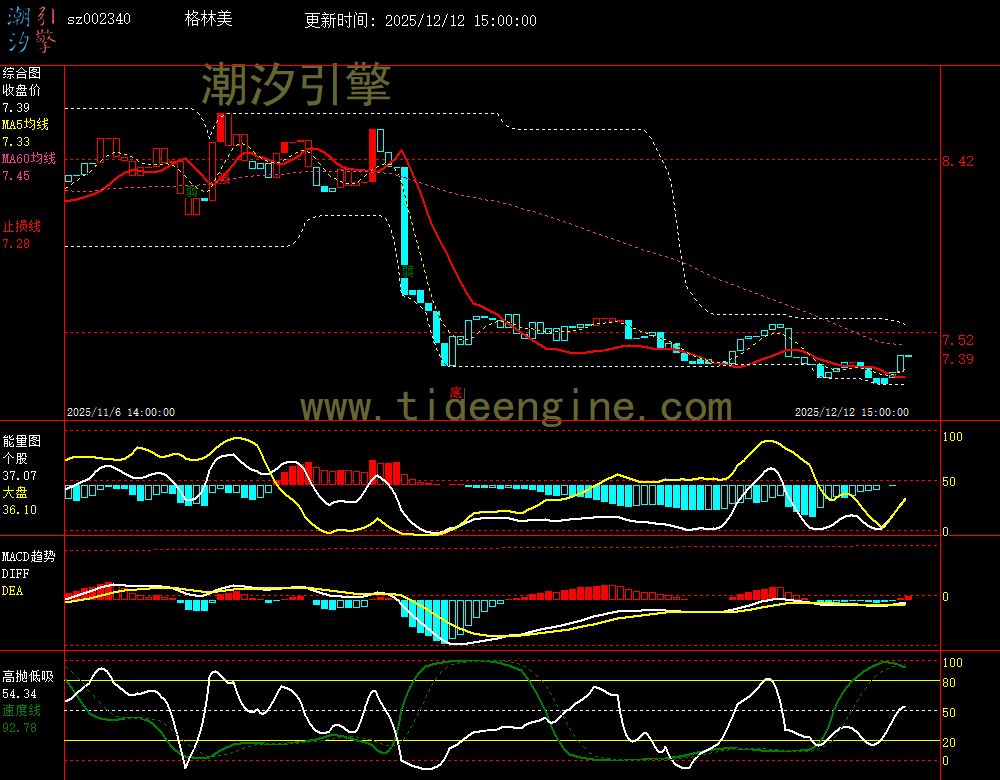This screenshot has height=780, width=1000.
Task: Click the green 速度线 legend label
Action: (x=20, y=710)
